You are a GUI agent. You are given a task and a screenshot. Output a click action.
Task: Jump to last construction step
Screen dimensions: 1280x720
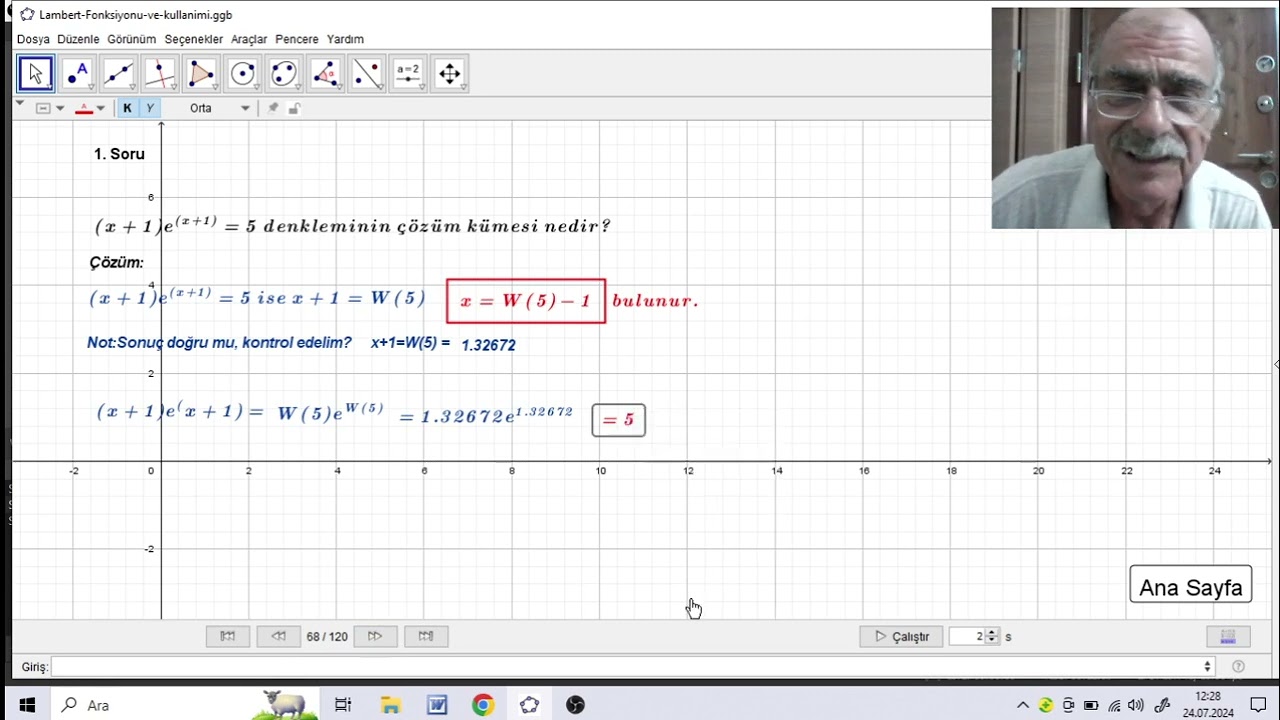pyautogui.click(x=426, y=636)
